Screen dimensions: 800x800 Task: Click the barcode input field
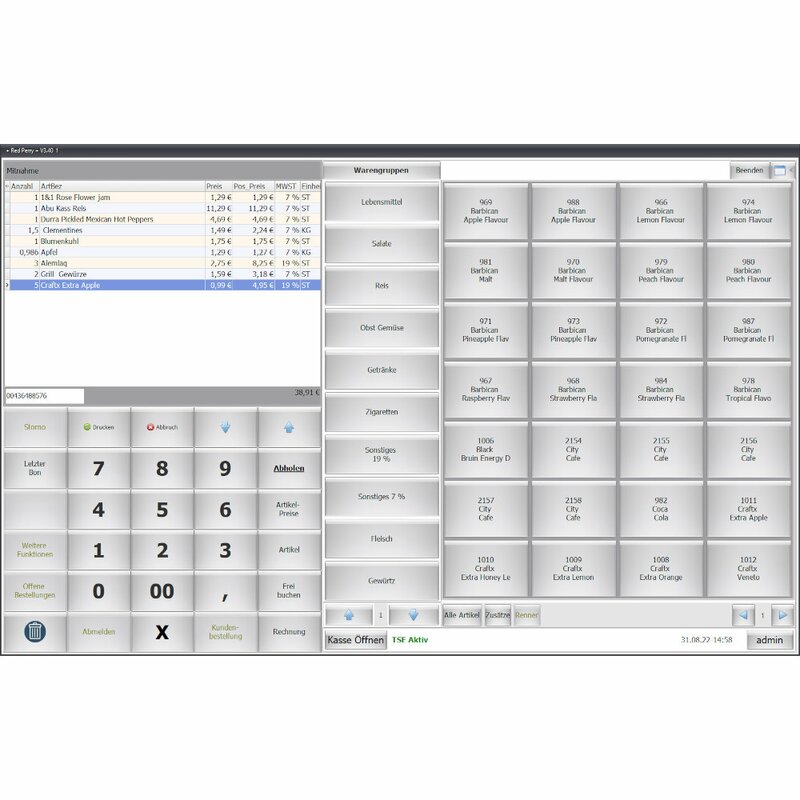point(44,396)
